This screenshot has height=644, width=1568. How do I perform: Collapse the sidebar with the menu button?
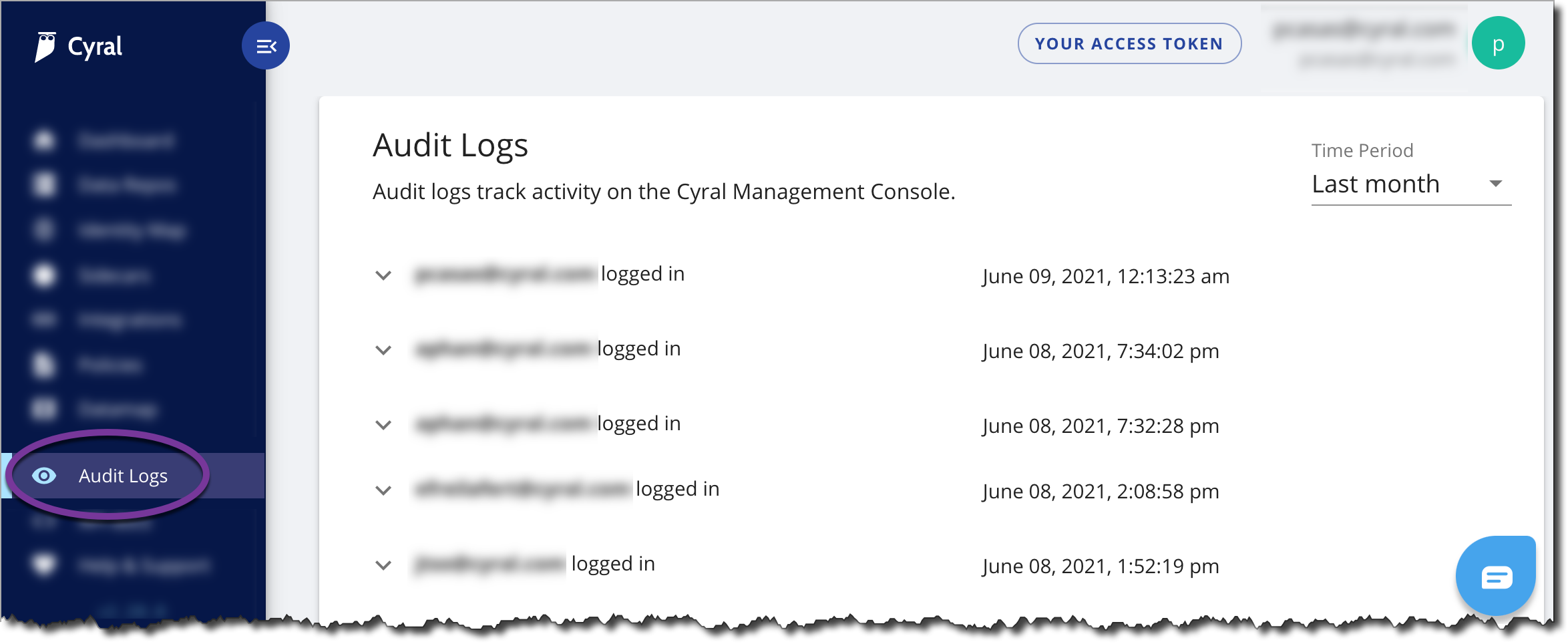(266, 46)
